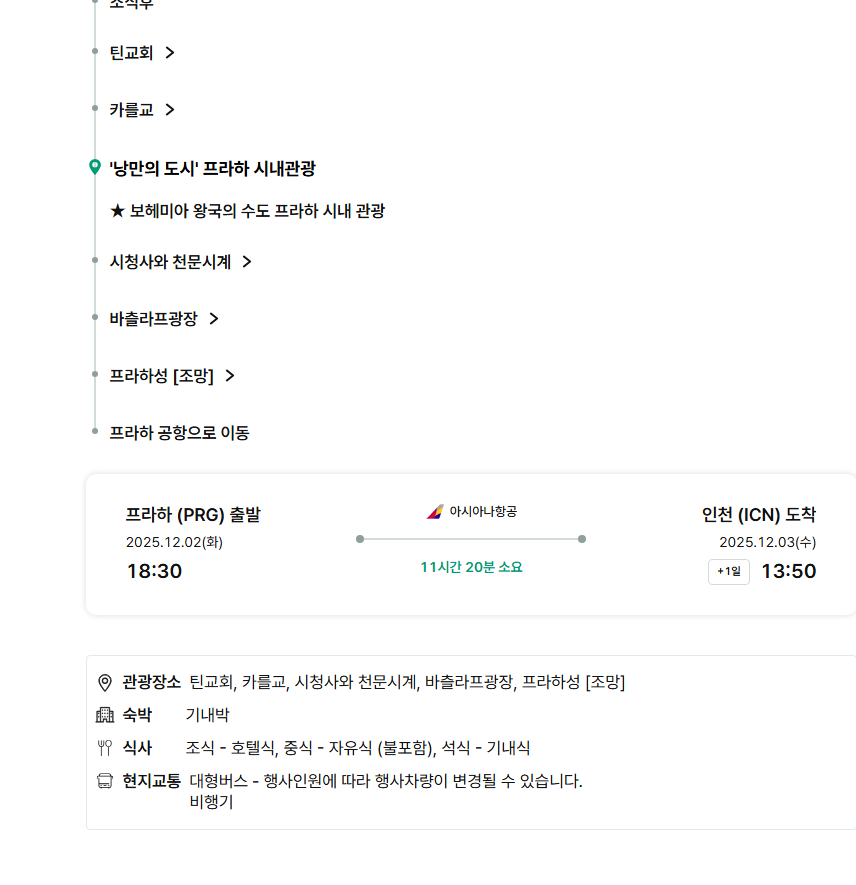The image size is (856, 885).
Task: Click the green location pin icon
Action: (95, 167)
